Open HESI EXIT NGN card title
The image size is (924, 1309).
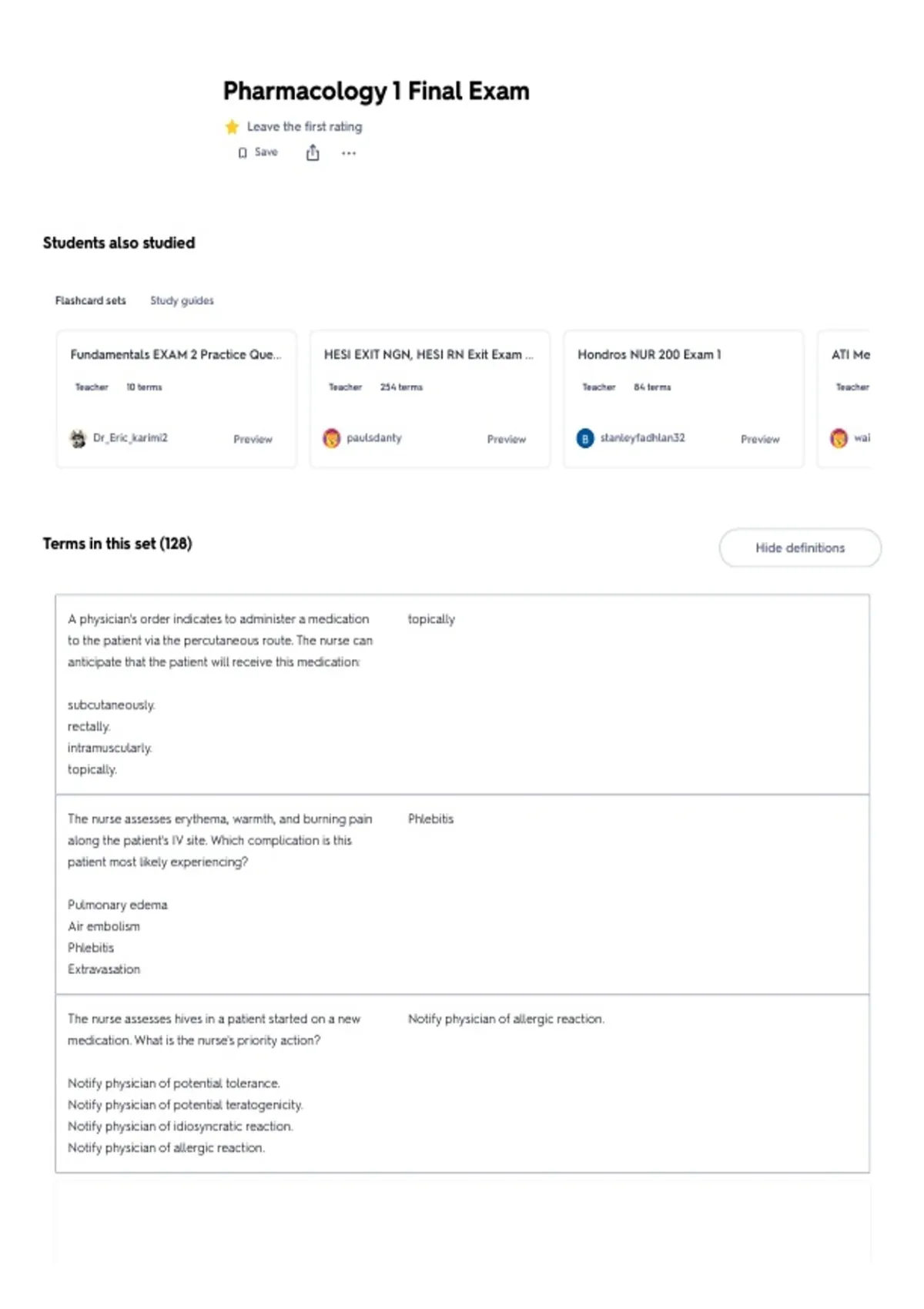coord(428,354)
